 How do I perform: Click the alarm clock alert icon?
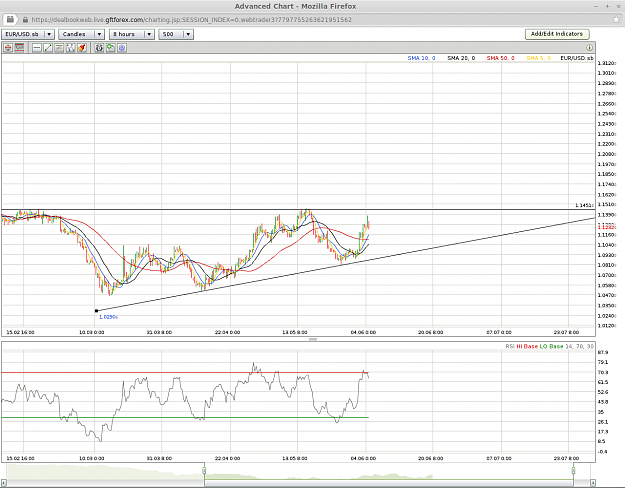pyautogui.click(x=99, y=48)
